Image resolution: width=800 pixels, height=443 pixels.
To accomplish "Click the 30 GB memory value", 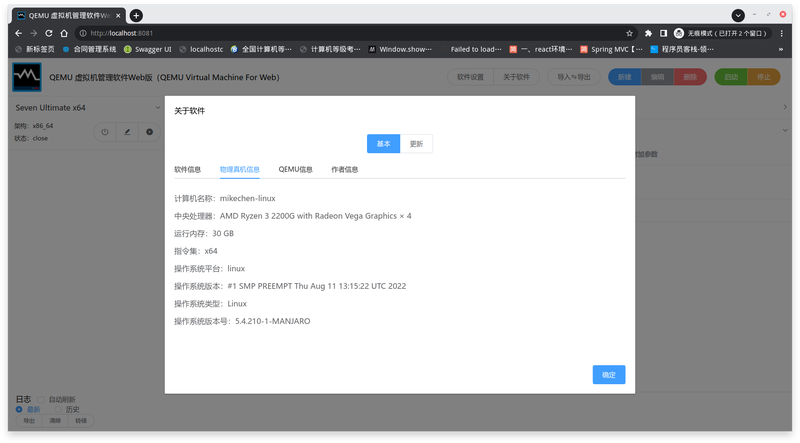I will coord(223,233).
